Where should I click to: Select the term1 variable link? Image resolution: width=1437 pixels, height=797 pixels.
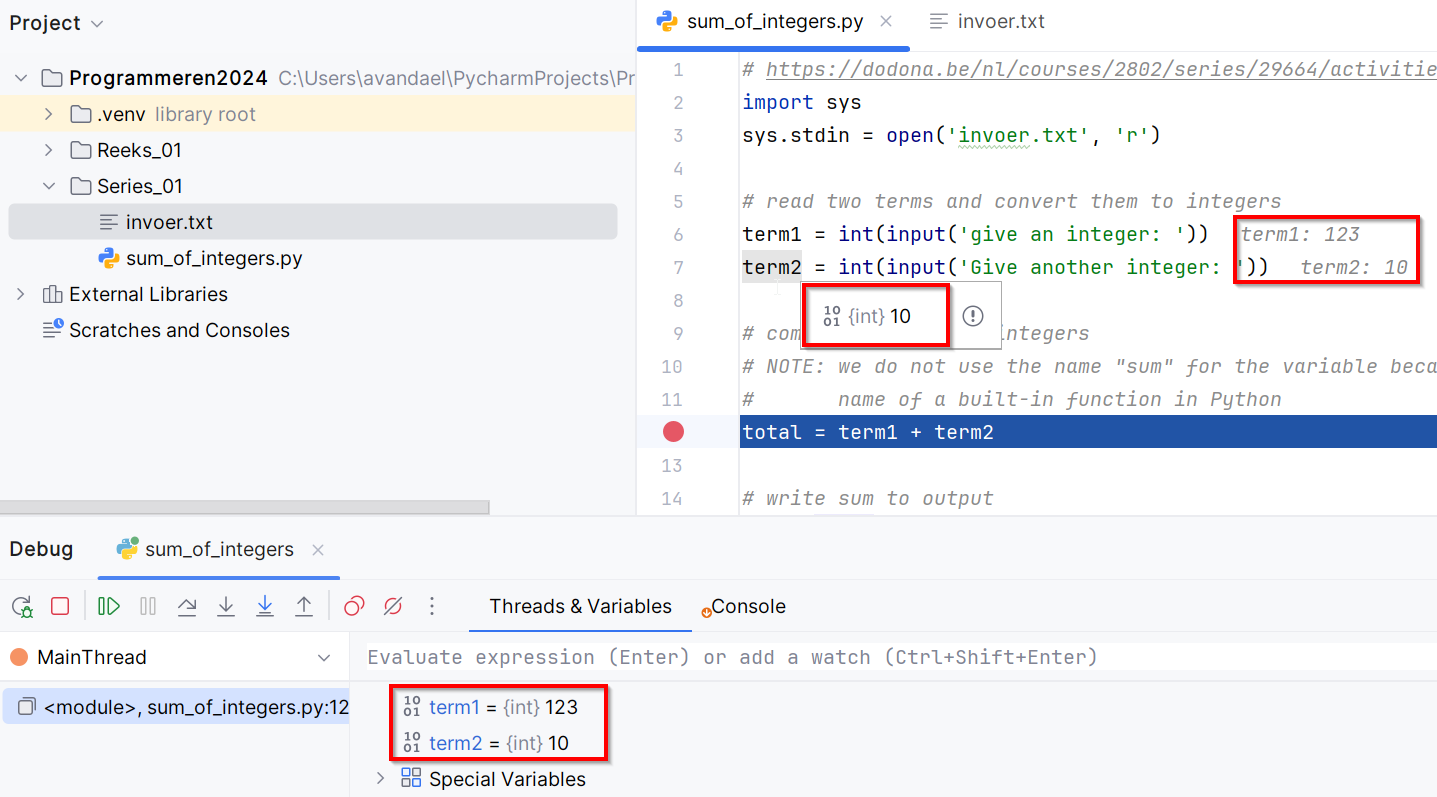[x=455, y=707]
